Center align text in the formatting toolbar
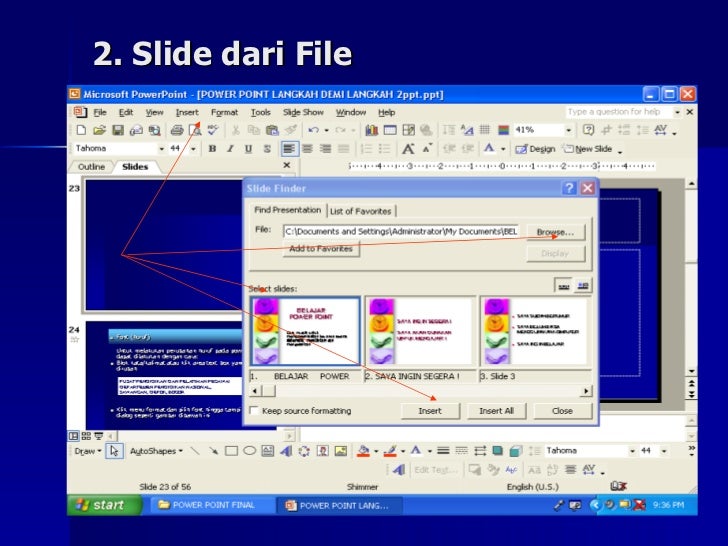The width and height of the screenshot is (728, 546). click(307, 149)
